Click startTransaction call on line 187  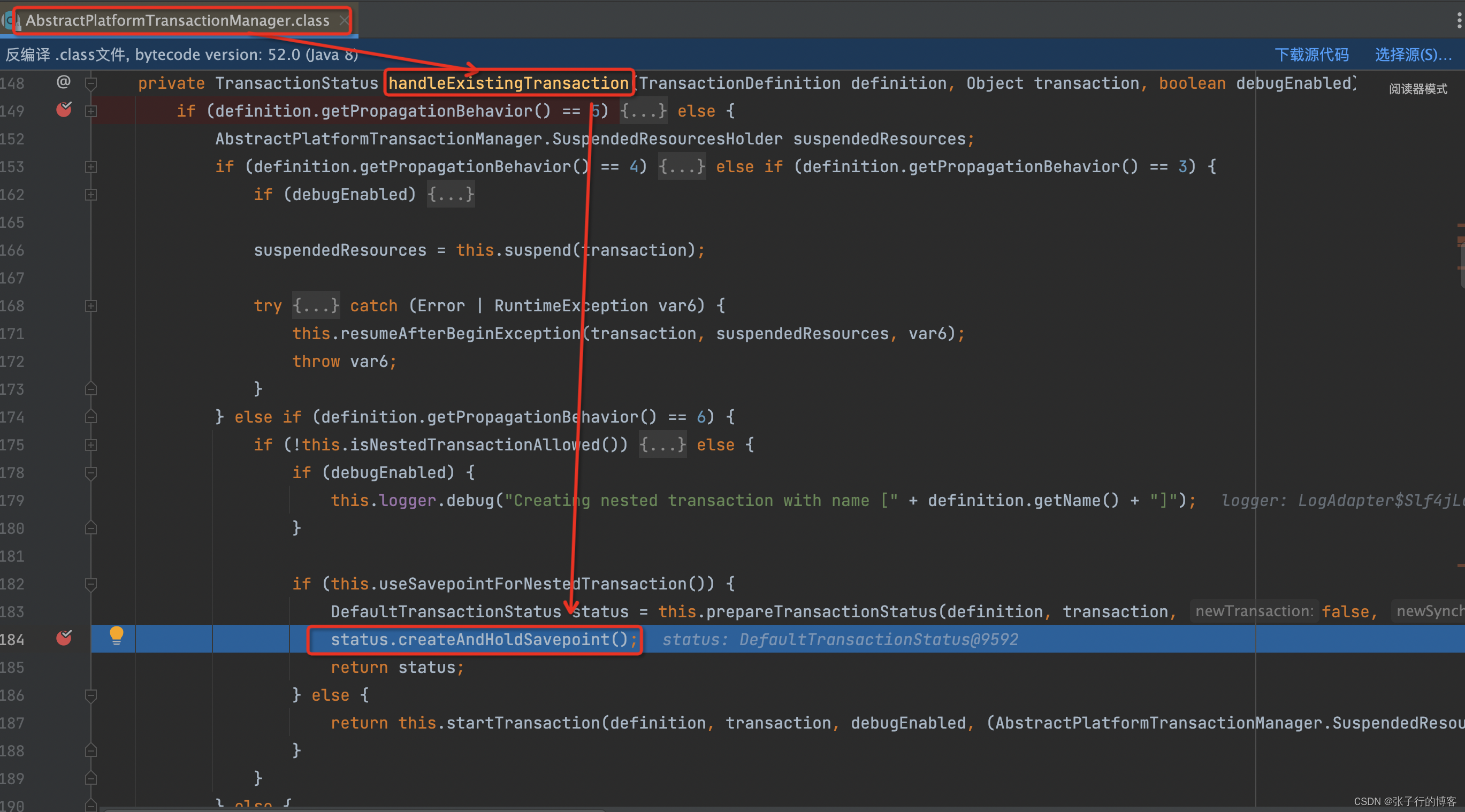click(523, 723)
